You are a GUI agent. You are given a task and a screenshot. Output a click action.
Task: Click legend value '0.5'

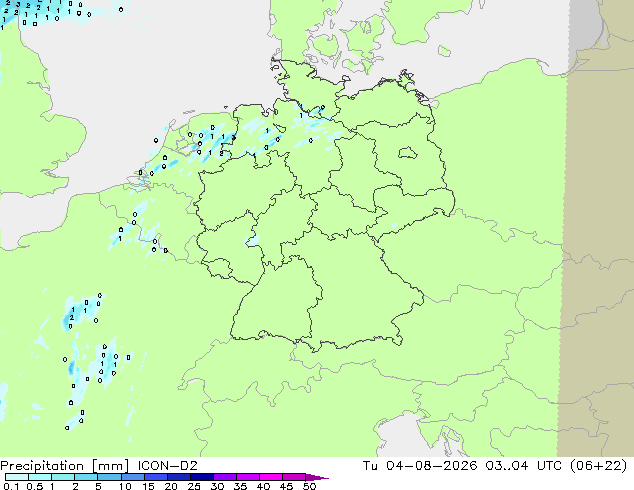pos(35,486)
